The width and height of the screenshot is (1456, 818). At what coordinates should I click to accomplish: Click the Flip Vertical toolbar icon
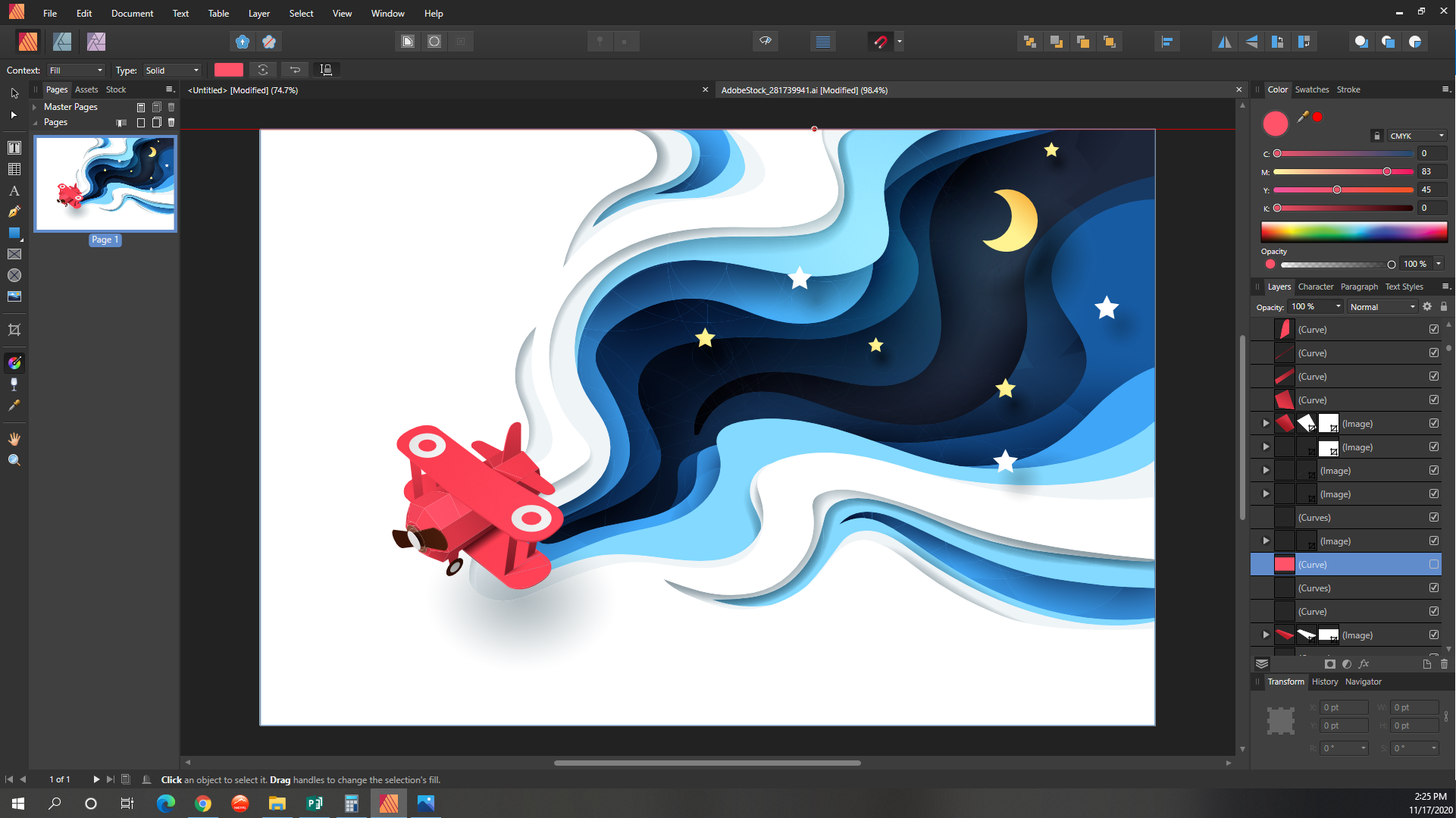coord(1251,42)
